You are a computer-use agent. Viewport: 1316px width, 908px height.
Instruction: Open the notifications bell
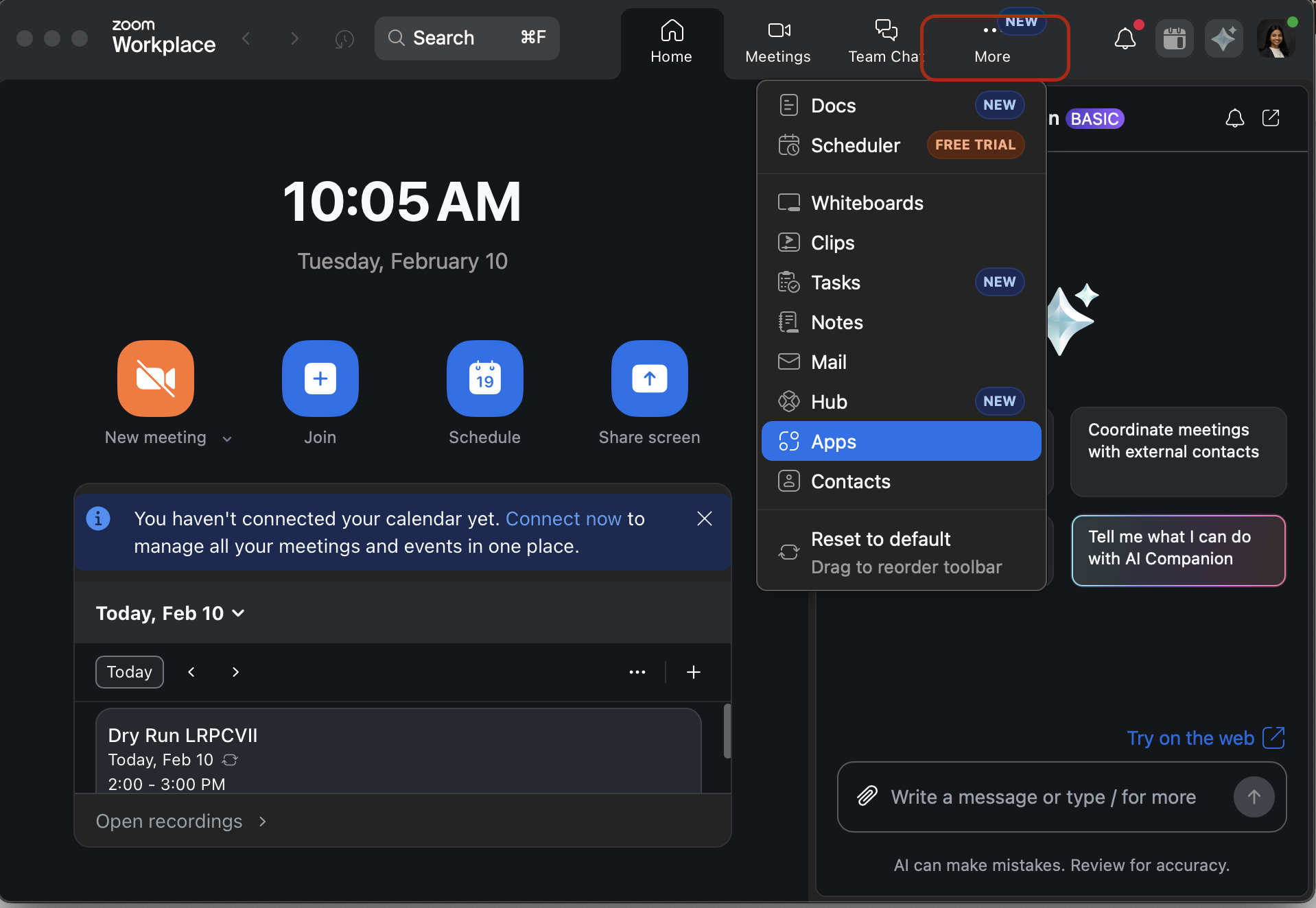[x=1125, y=38]
